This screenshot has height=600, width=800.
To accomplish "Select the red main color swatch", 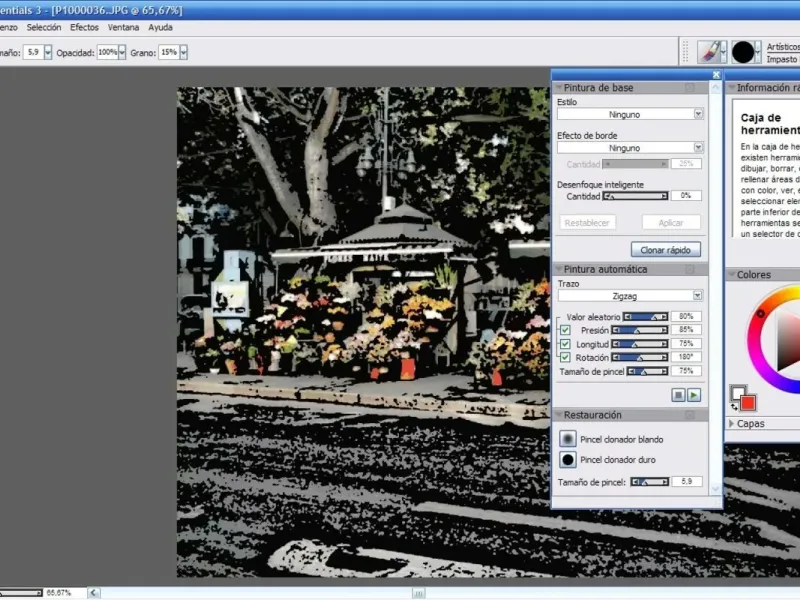I will (748, 402).
